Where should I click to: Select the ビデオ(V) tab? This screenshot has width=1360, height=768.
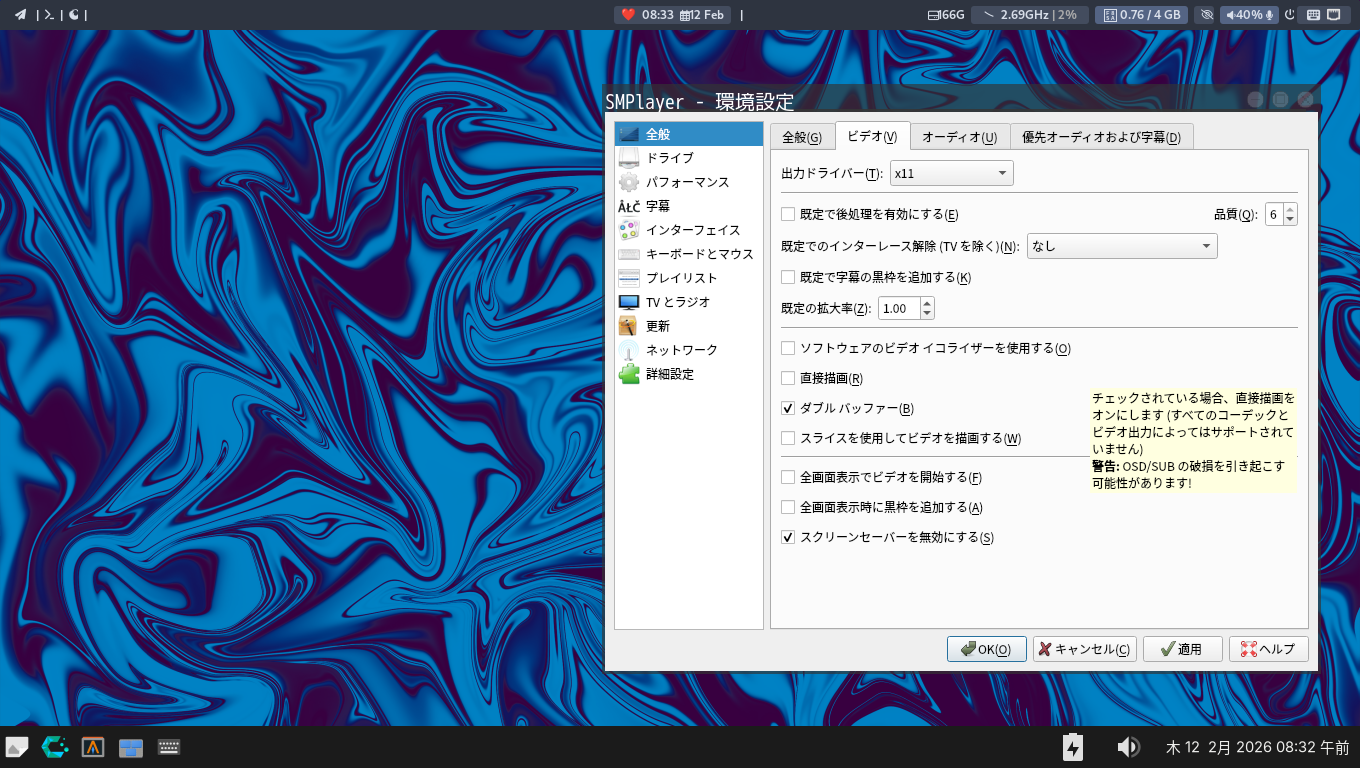pyautogui.click(x=872, y=136)
